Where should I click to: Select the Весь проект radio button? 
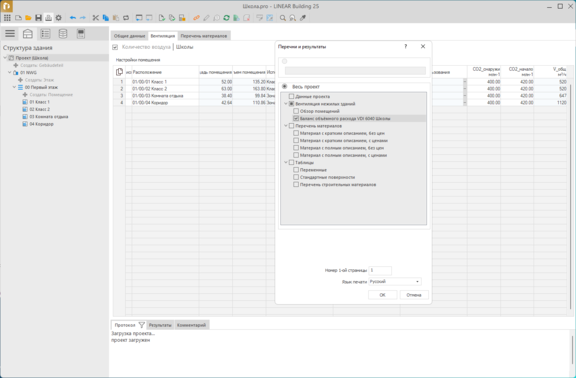(x=284, y=87)
